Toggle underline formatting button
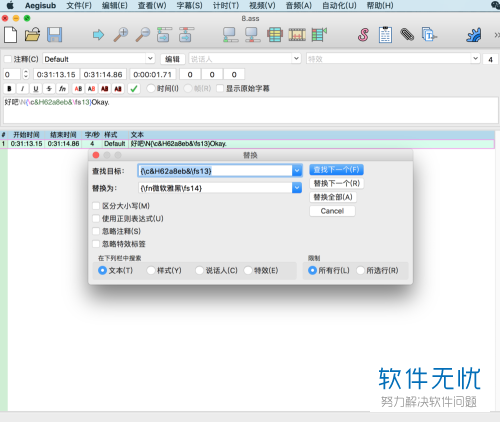This screenshot has width=500, height=422. (x=36, y=89)
